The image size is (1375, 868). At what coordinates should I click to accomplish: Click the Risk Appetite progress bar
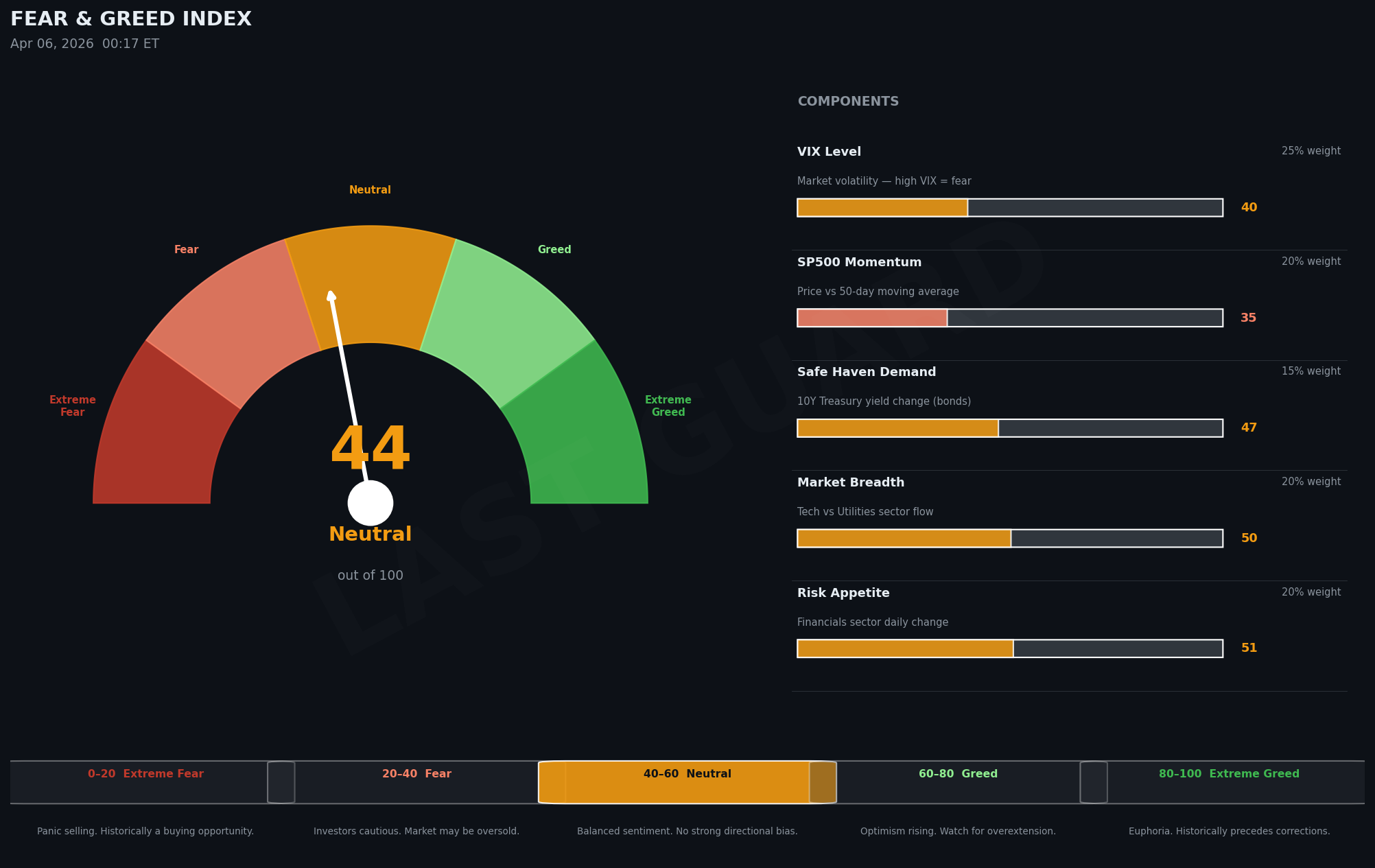click(1010, 648)
